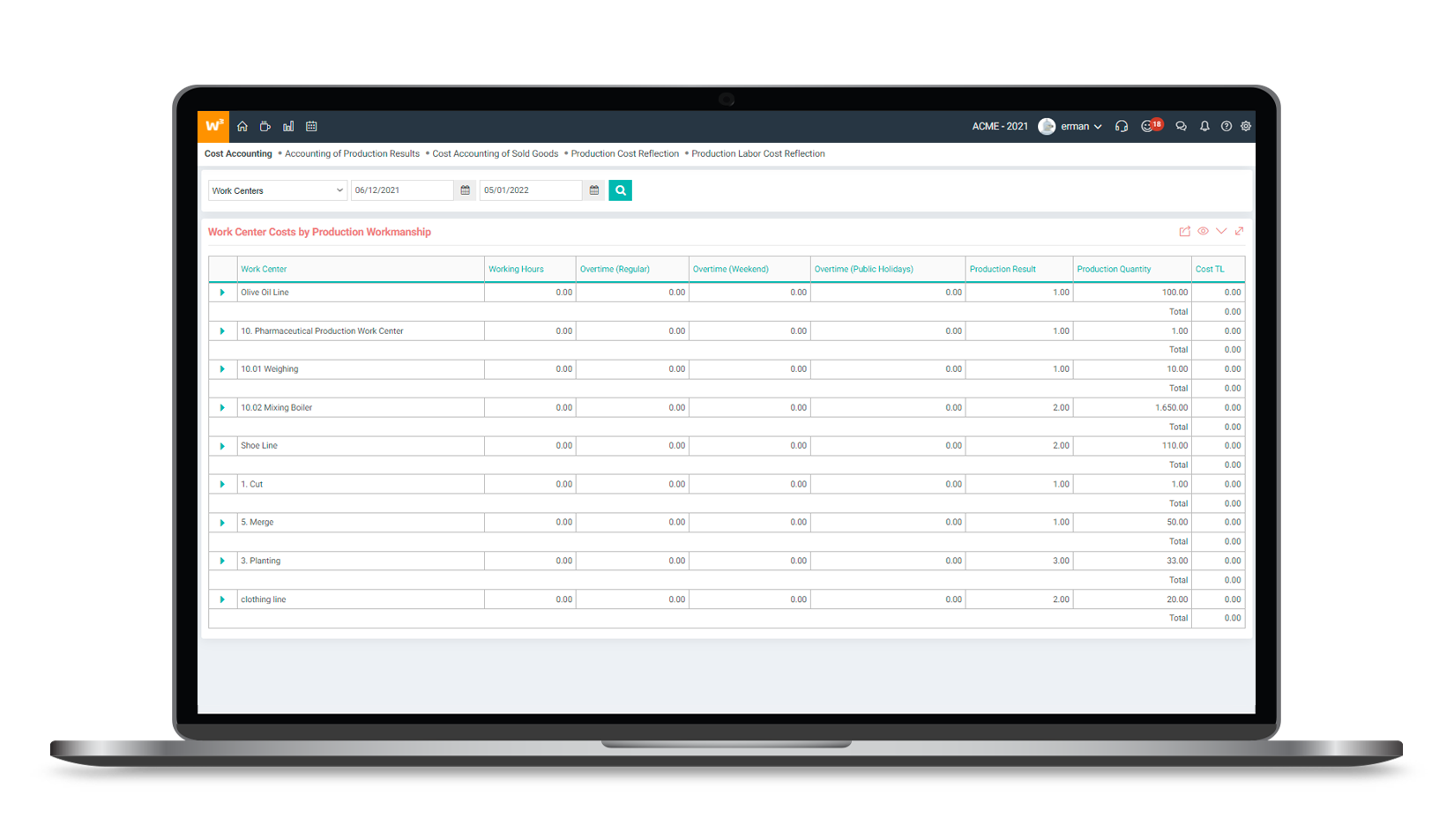Image resolution: width=1454 pixels, height=840 pixels.
Task: Open the erman user menu
Action: pyautogui.click(x=1072, y=126)
